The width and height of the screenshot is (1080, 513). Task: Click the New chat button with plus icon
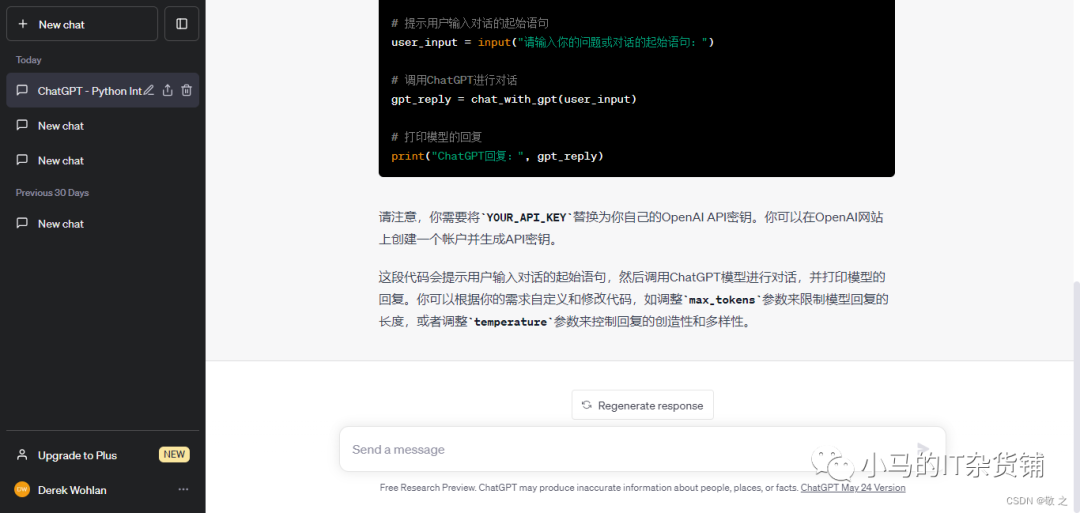click(x=82, y=24)
